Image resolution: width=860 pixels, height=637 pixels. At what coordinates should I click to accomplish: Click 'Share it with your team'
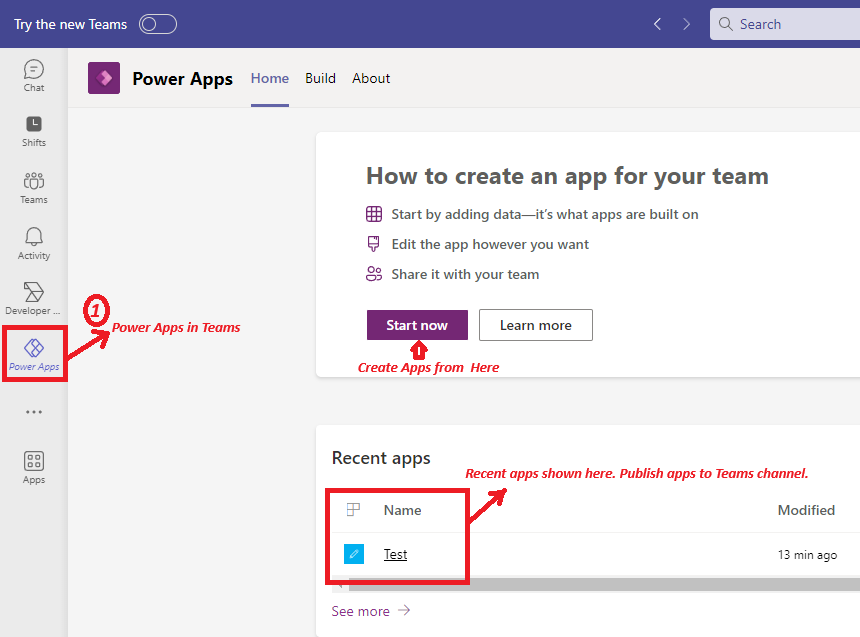click(x=465, y=274)
